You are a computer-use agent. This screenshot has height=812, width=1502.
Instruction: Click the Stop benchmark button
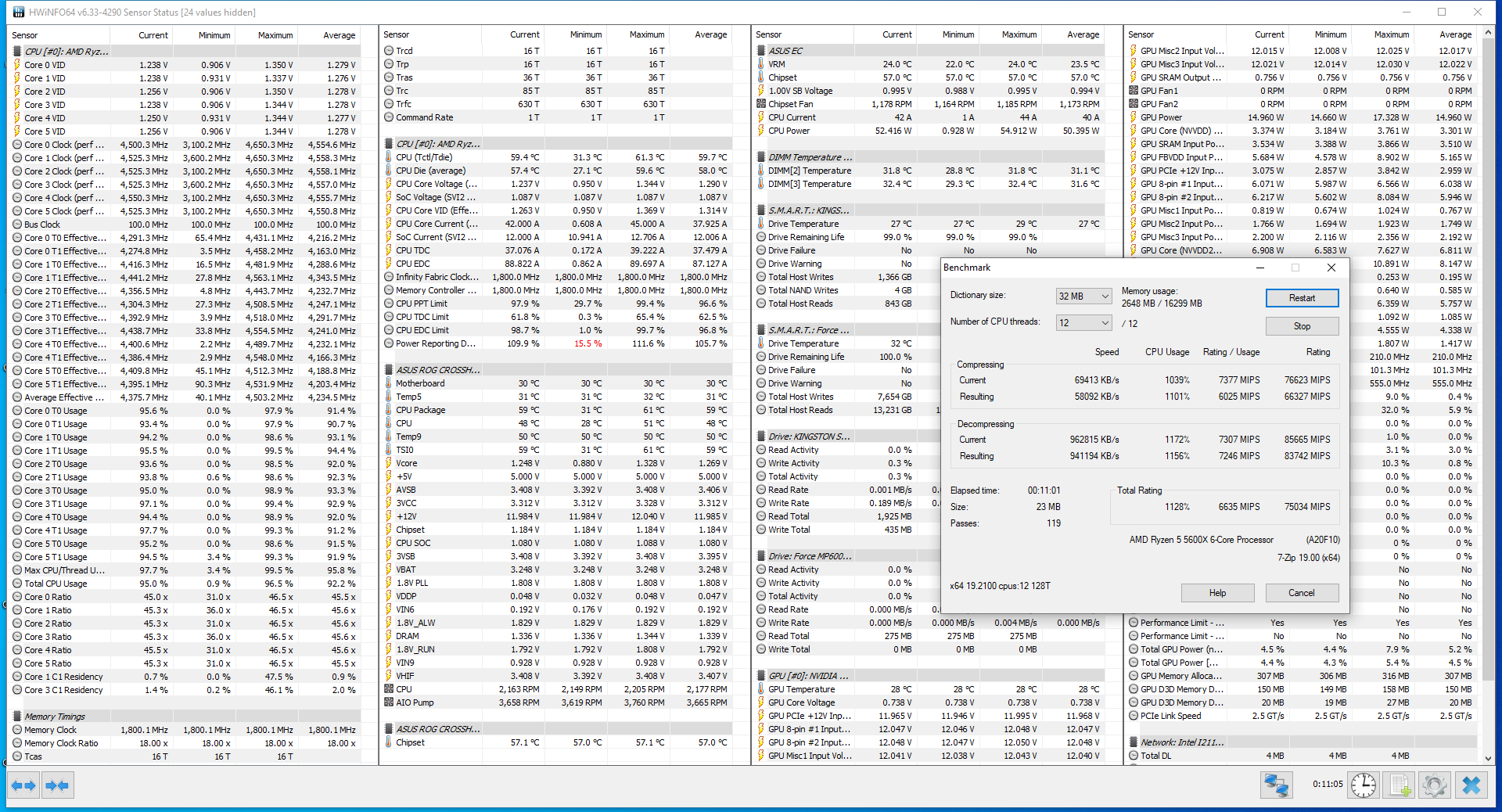1302,326
